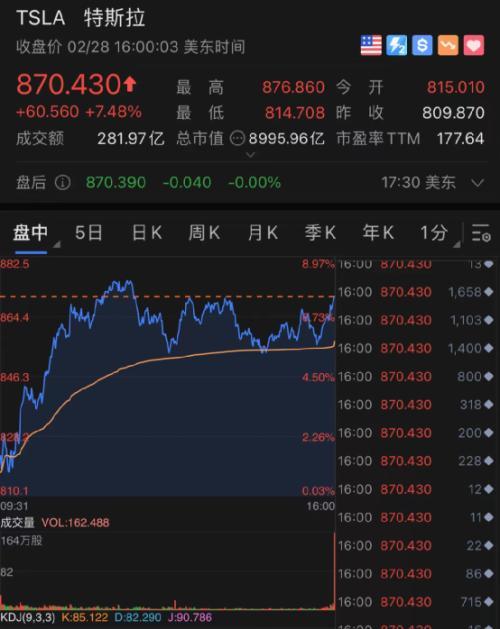Expand more quote details chevron
The height and width of the screenshot is (629, 500).
tap(250, 155)
